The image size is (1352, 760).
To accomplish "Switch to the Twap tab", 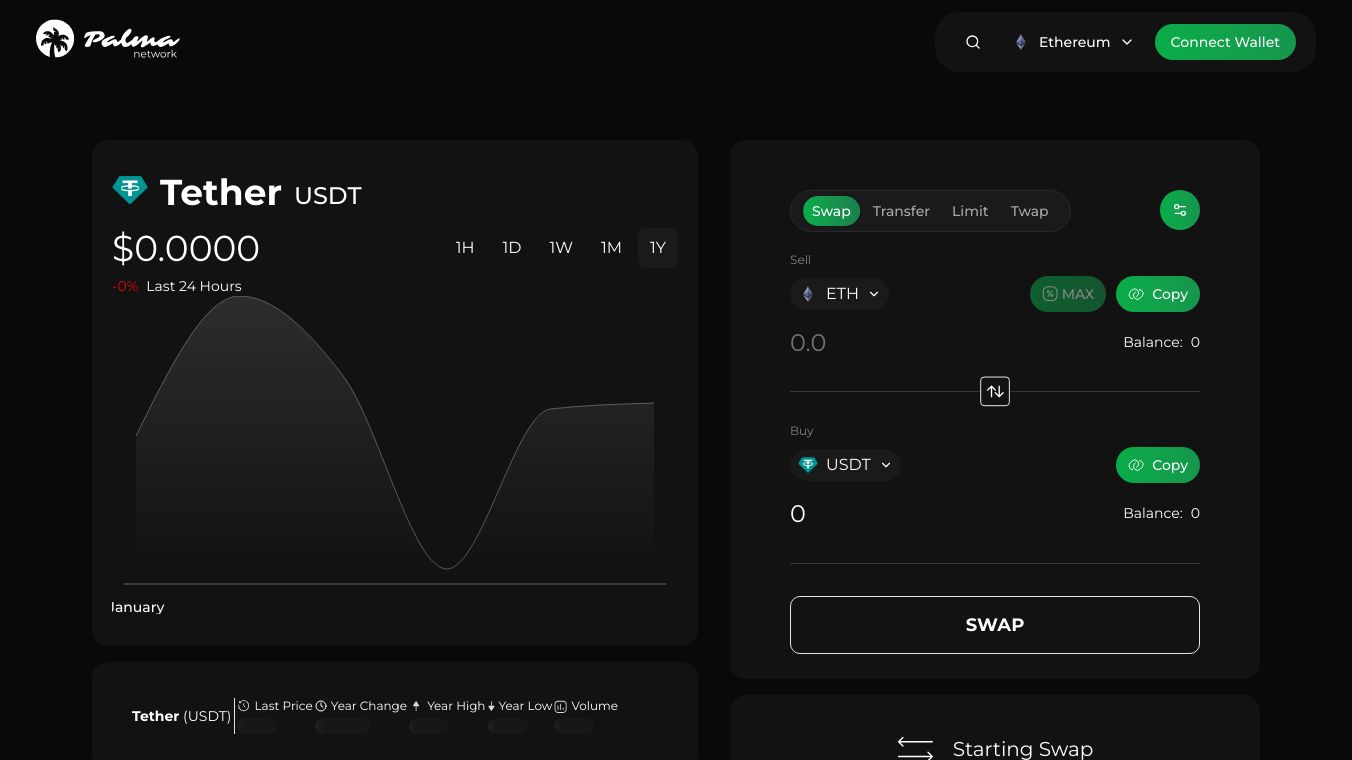I will (x=1029, y=211).
